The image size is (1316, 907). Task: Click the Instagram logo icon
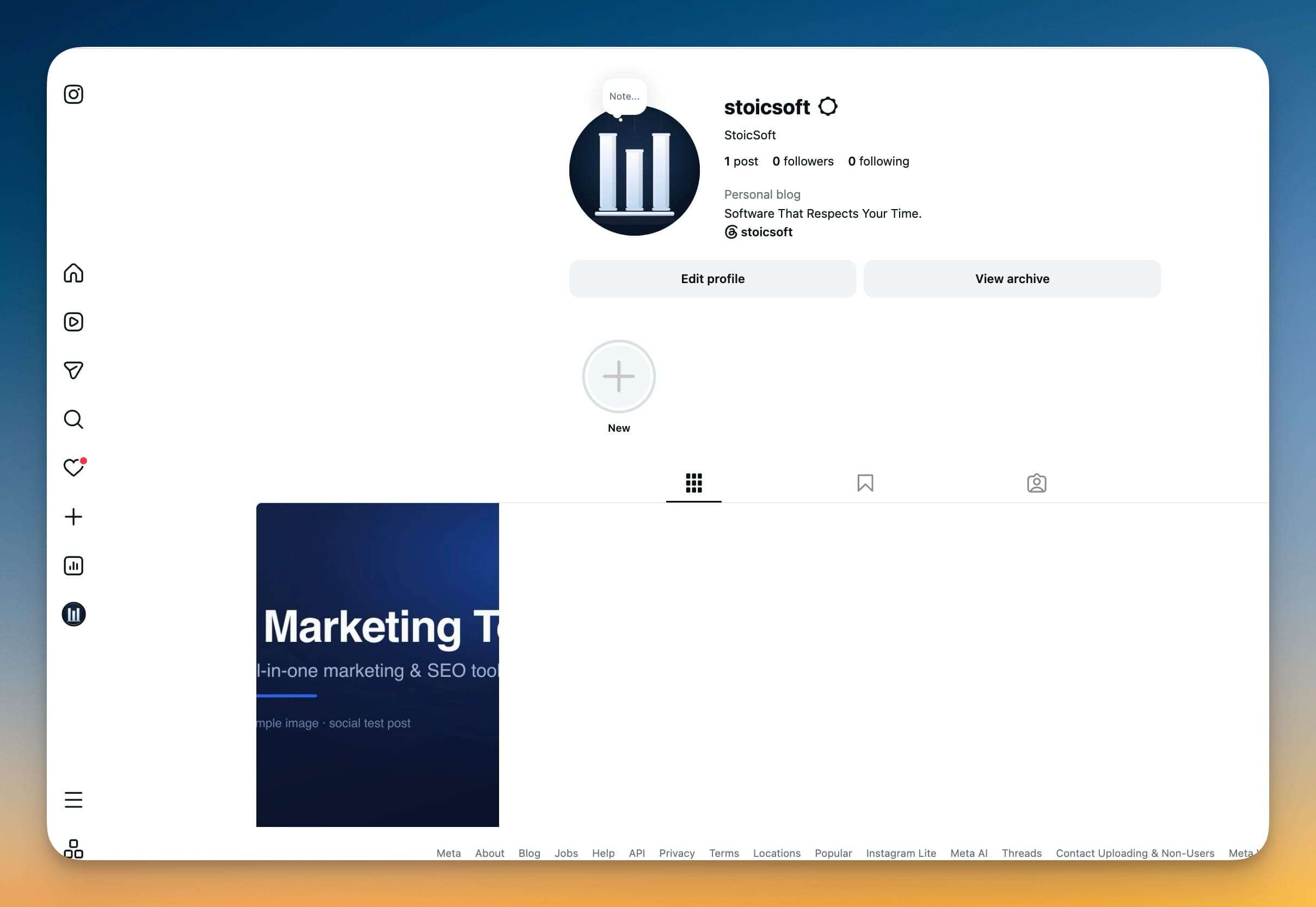point(73,94)
